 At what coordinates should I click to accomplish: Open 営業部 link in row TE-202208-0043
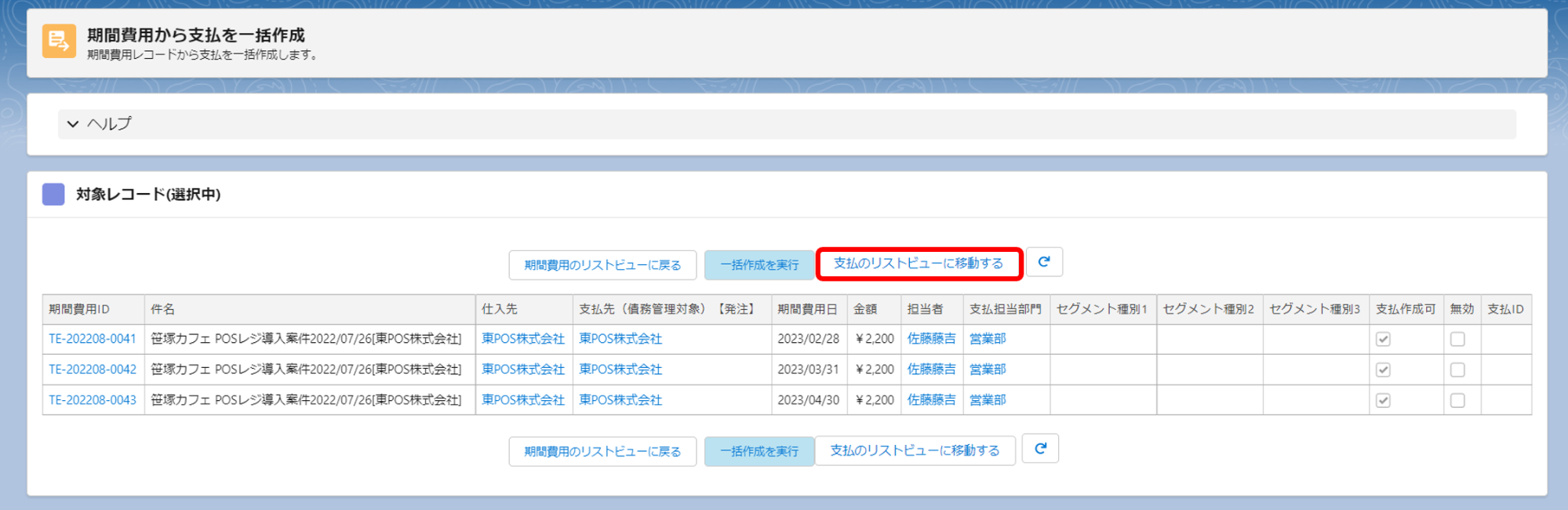click(x=988, y=400)
